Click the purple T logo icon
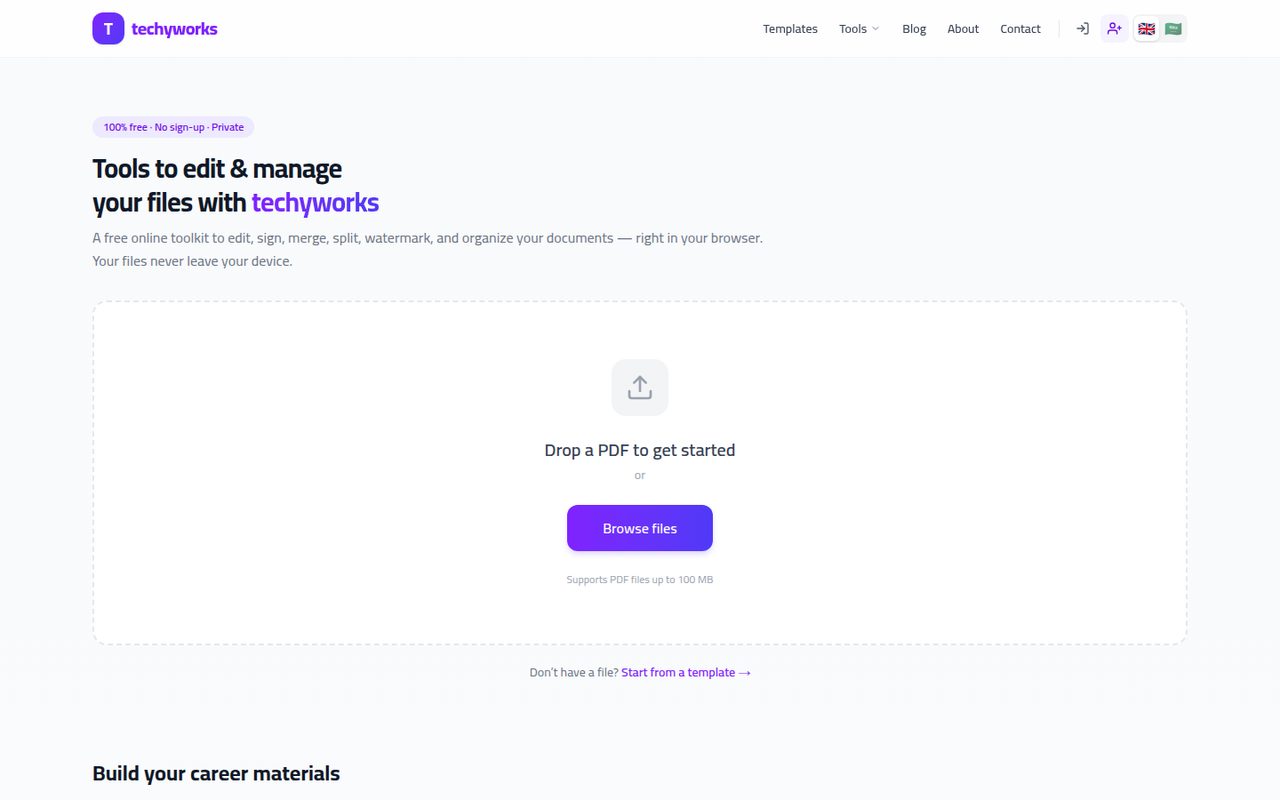 [108, 29]
